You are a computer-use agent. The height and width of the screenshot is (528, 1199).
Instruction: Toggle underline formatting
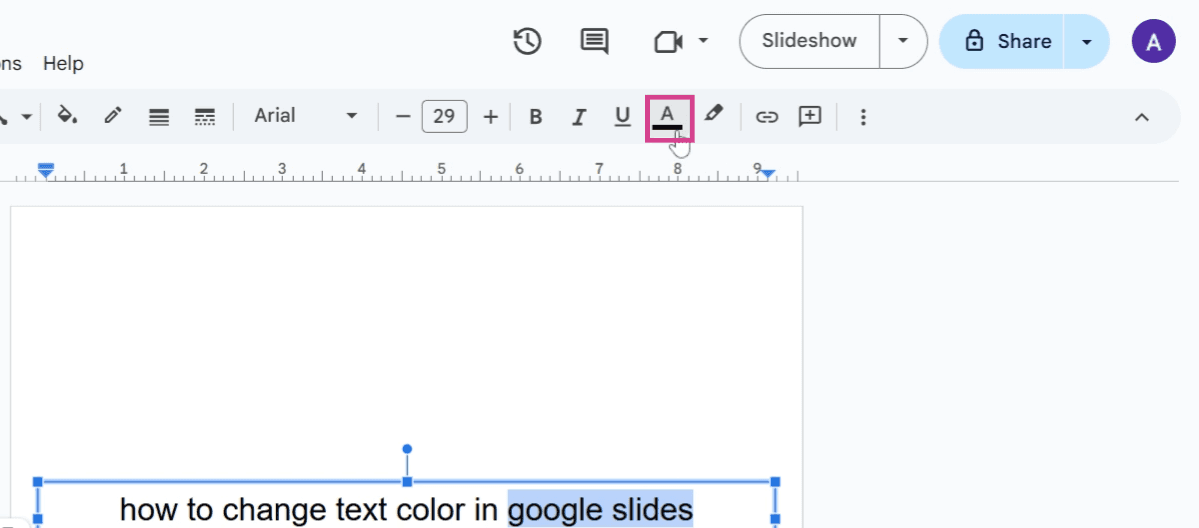coord(622,117)
